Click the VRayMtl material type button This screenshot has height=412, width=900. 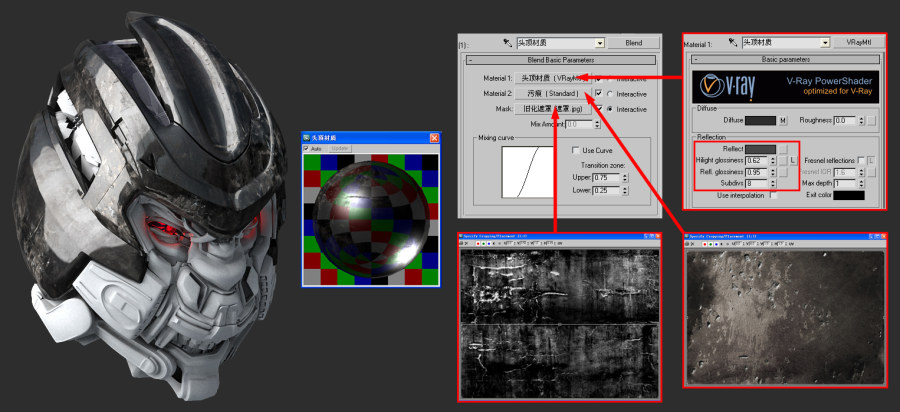pyautogui.click(x=860, y=44)
